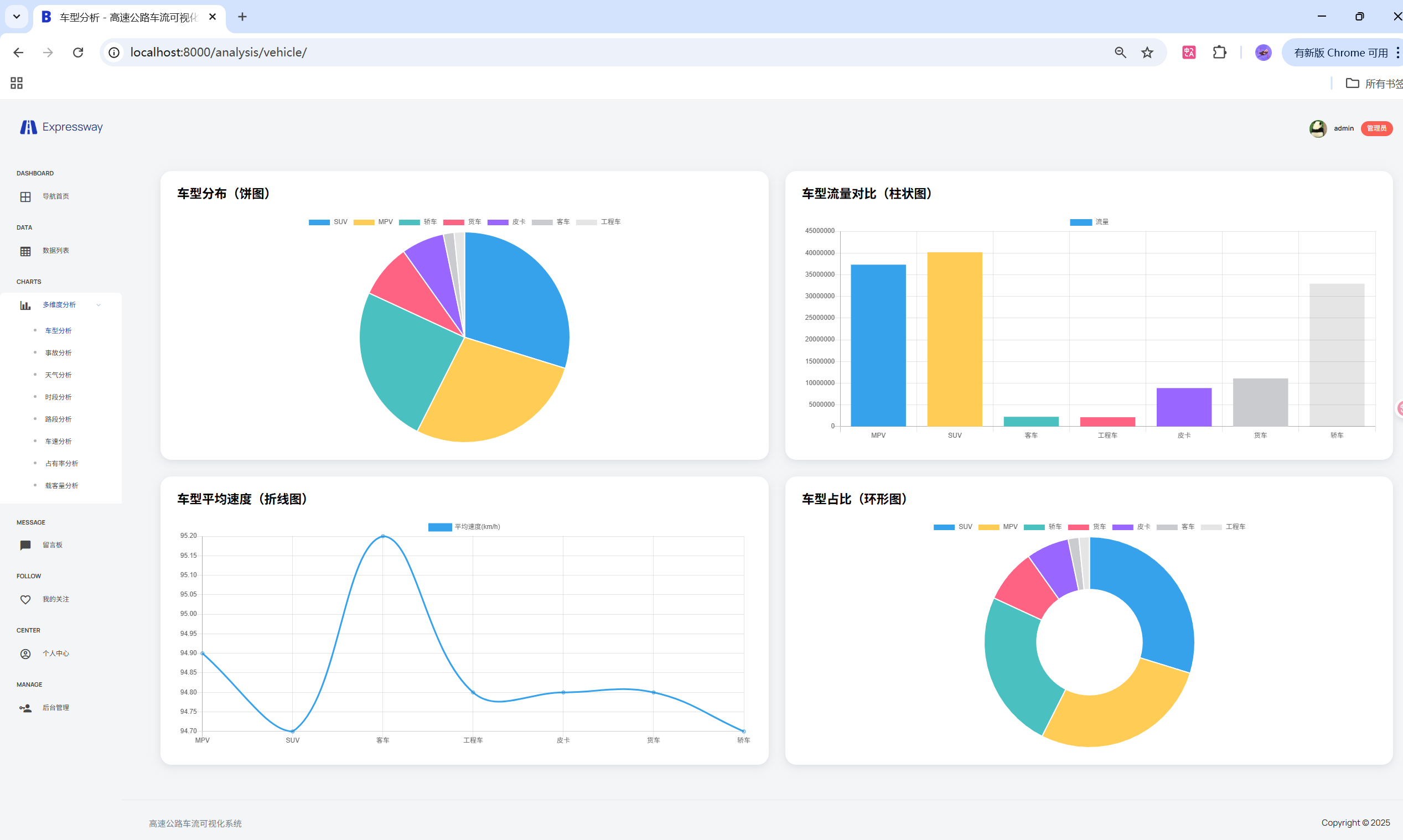Screen dimensions: 1403x840
Task: Open the 留言板 message icon
Action: 25,545
